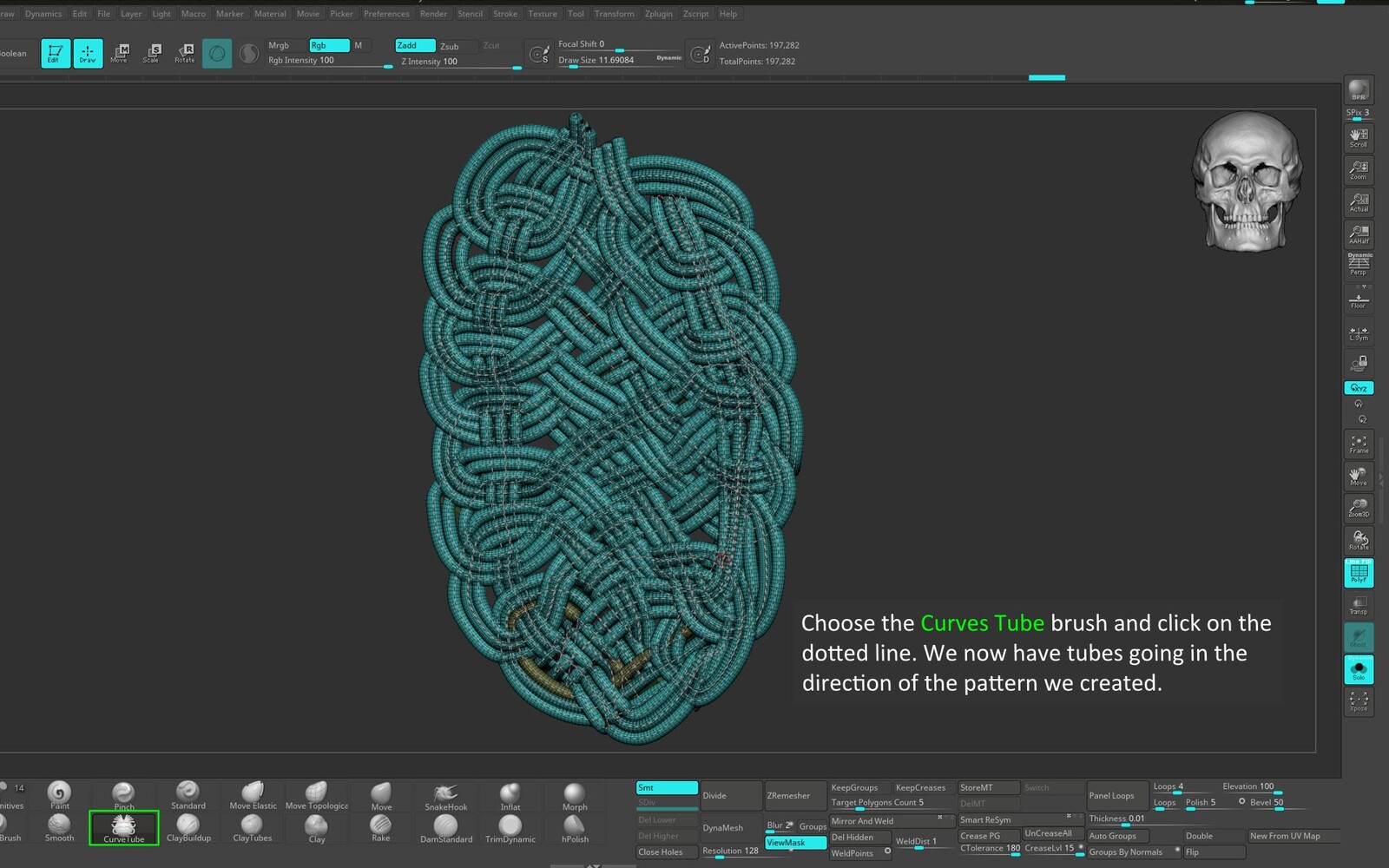Screen dimensions: 1389x868
Task: Disable the Zadd sculpt mode
Action: pyautogui.click(x=415, y=45)
